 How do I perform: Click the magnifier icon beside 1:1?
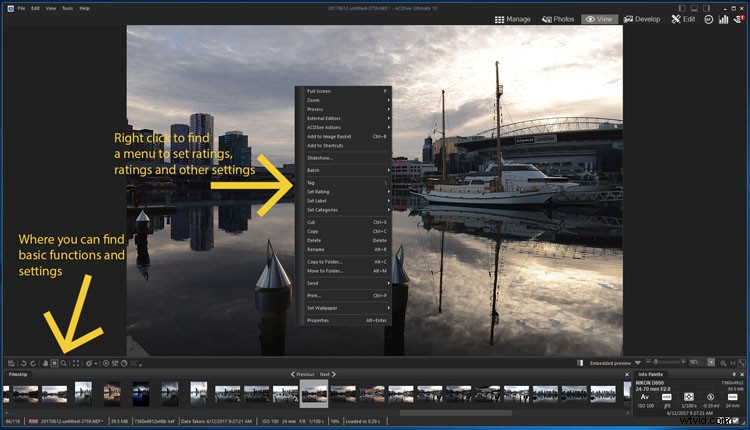(723, 364)
